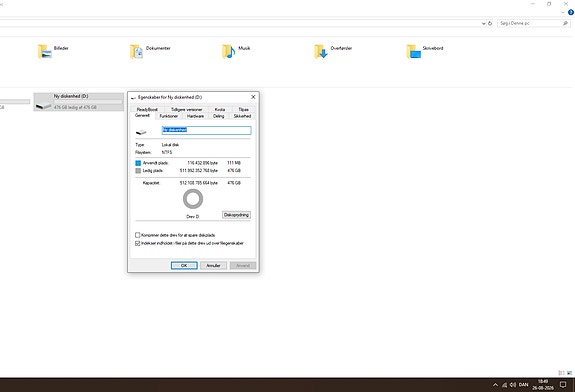
Task: Open Explorer help via blue question icon
Action: click(571, 12)
